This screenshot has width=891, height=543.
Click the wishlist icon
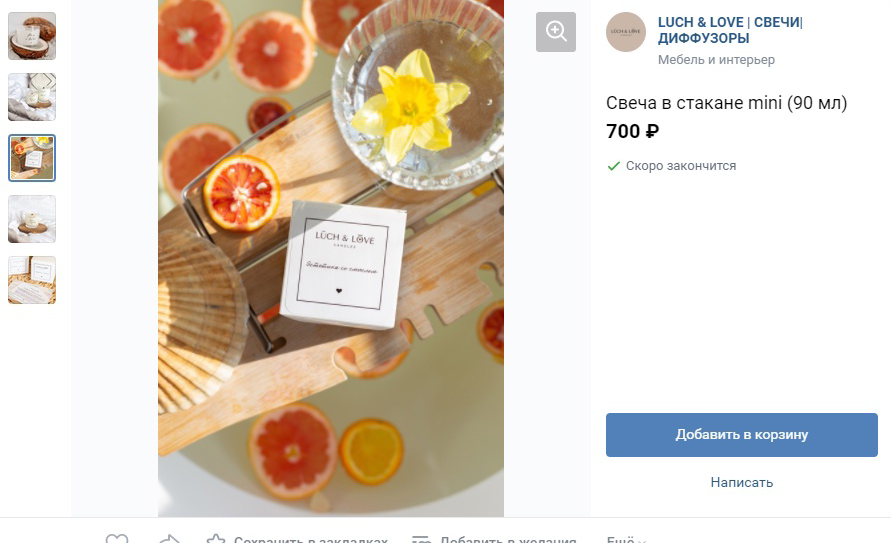pos(421,540)
